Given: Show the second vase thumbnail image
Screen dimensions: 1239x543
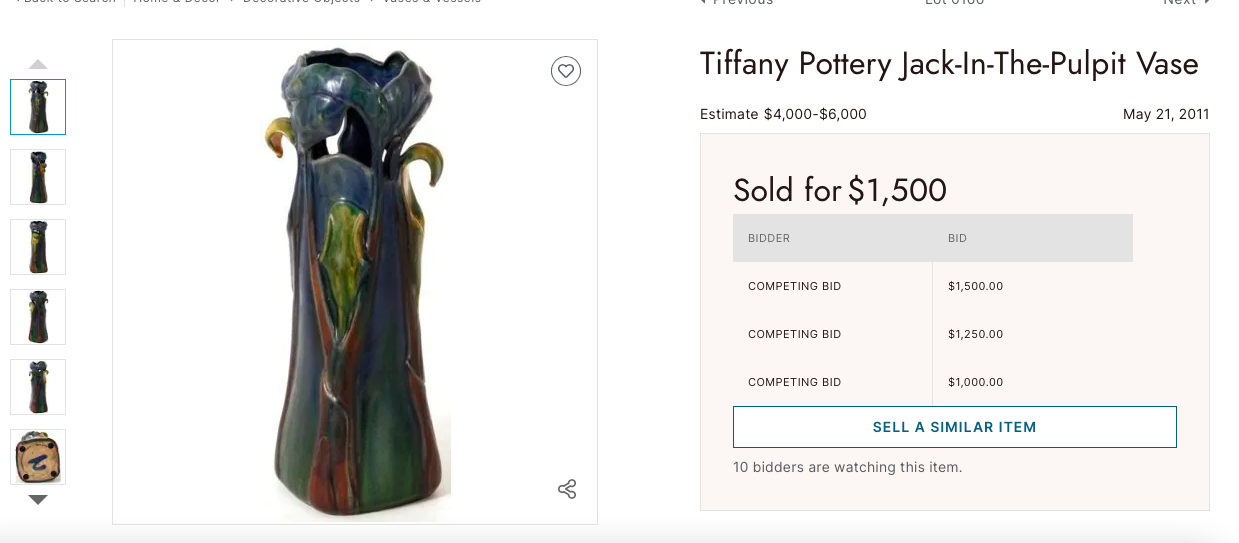Looking at the screenshot, I should tap(38, 177).
